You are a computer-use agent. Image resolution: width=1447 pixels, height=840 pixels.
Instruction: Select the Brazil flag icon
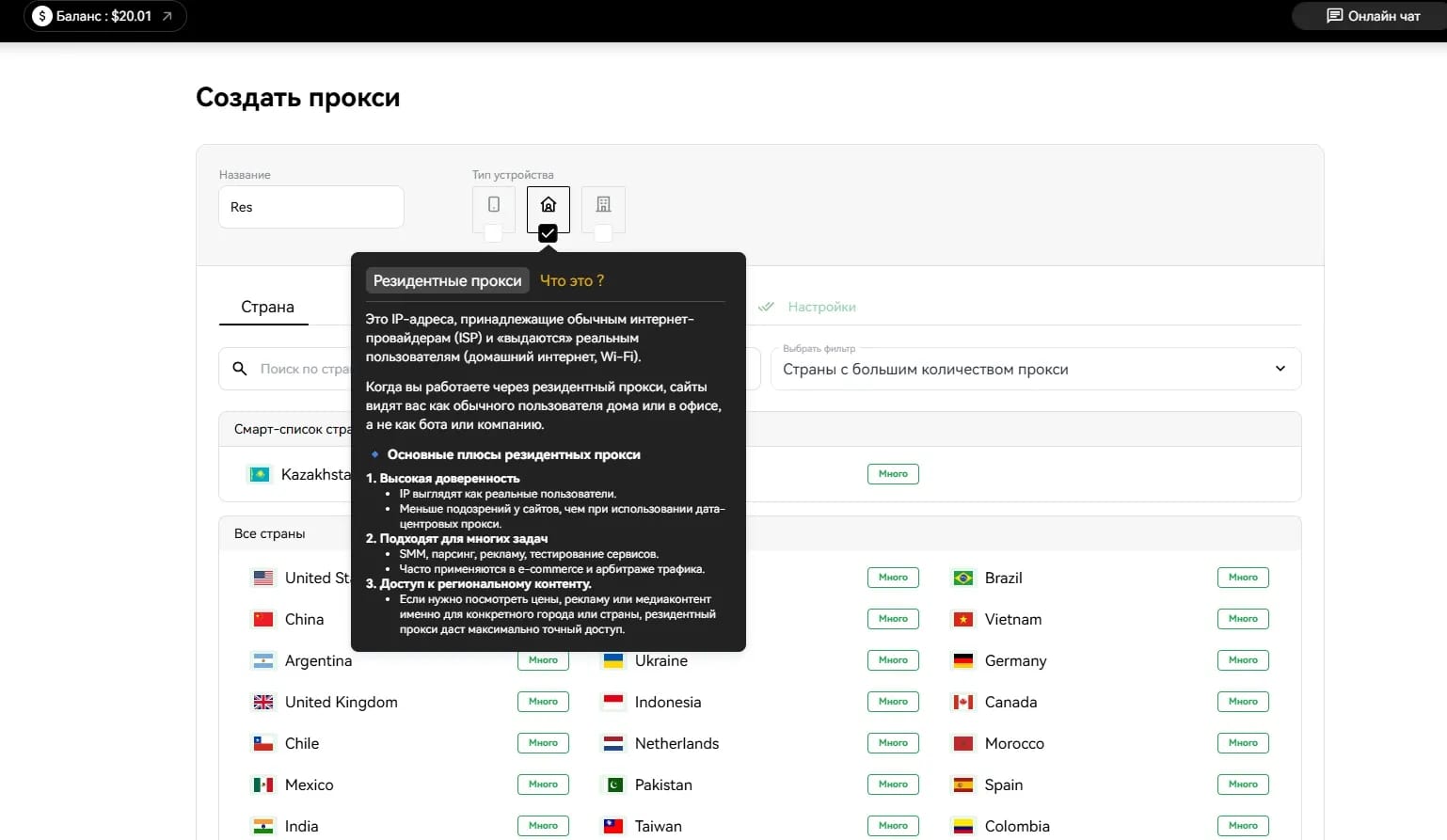(x=963, y=578)
